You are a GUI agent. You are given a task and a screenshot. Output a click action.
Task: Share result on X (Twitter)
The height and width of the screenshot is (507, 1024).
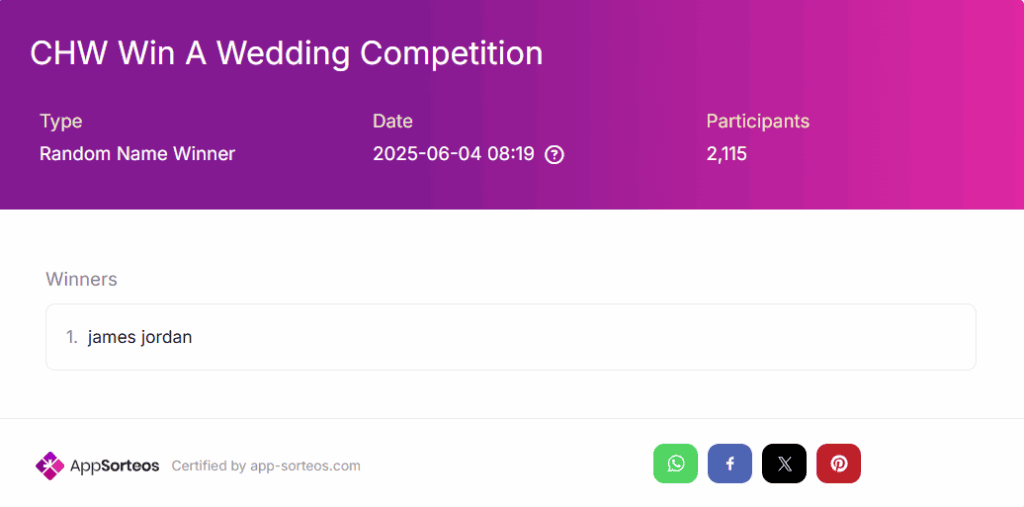point(784,464)
